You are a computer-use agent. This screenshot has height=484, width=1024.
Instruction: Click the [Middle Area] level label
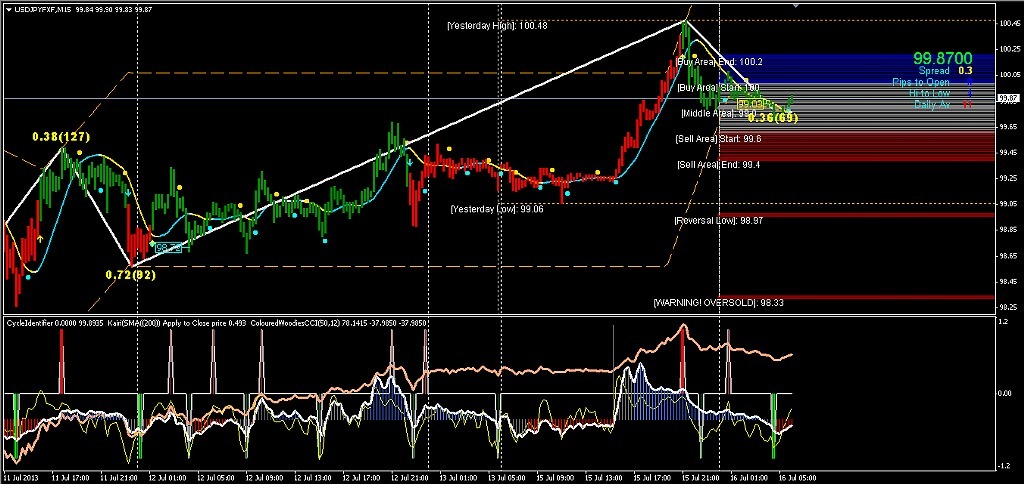click(x=718, y=113)
